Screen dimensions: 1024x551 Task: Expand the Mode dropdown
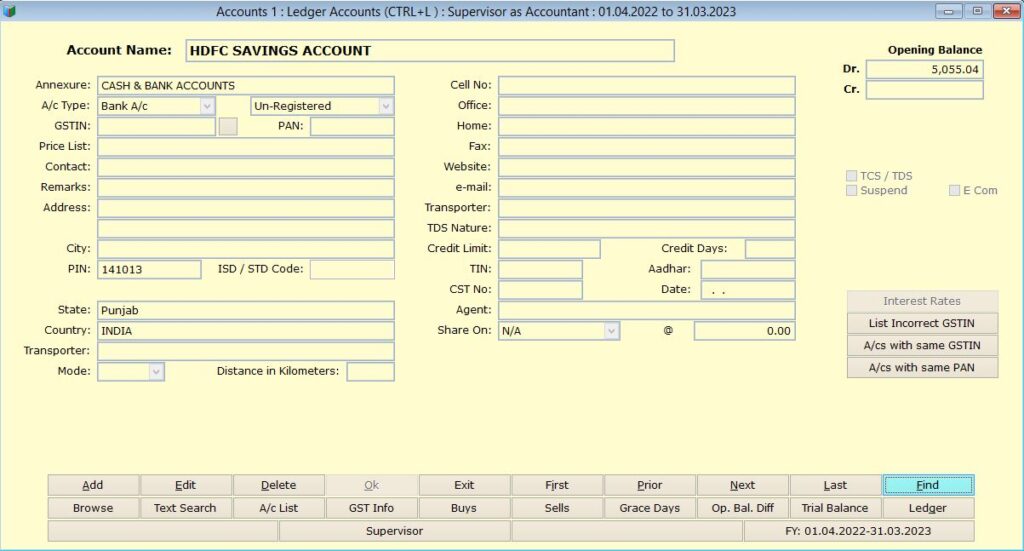tap(156, 371)
